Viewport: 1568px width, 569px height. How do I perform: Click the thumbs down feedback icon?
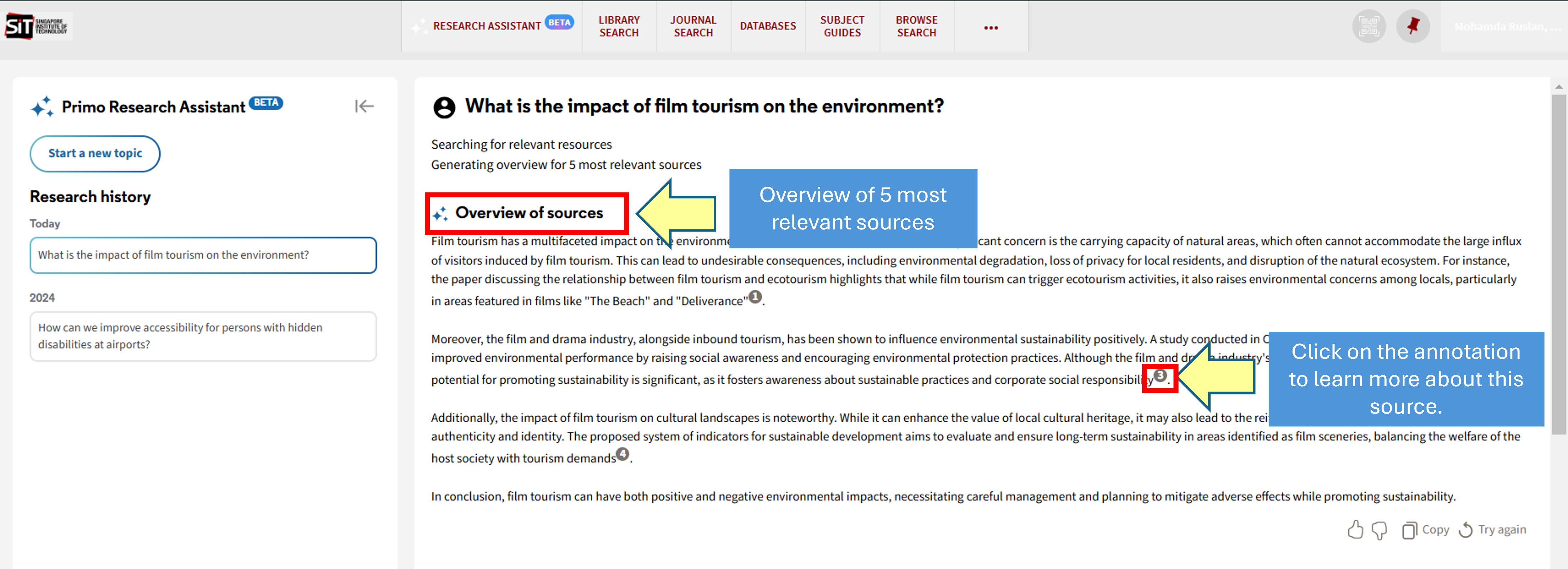tap(1379, 530)
